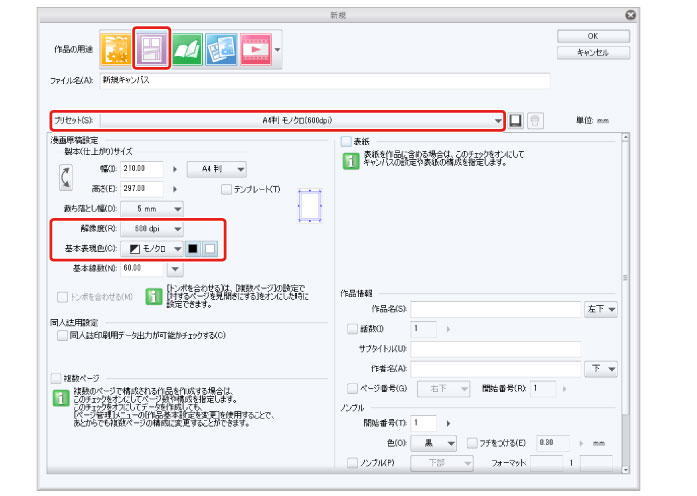
Task: Open the 作品名 position 左下 dropdown
Action: pyautogui.click(x=601, y=309)
